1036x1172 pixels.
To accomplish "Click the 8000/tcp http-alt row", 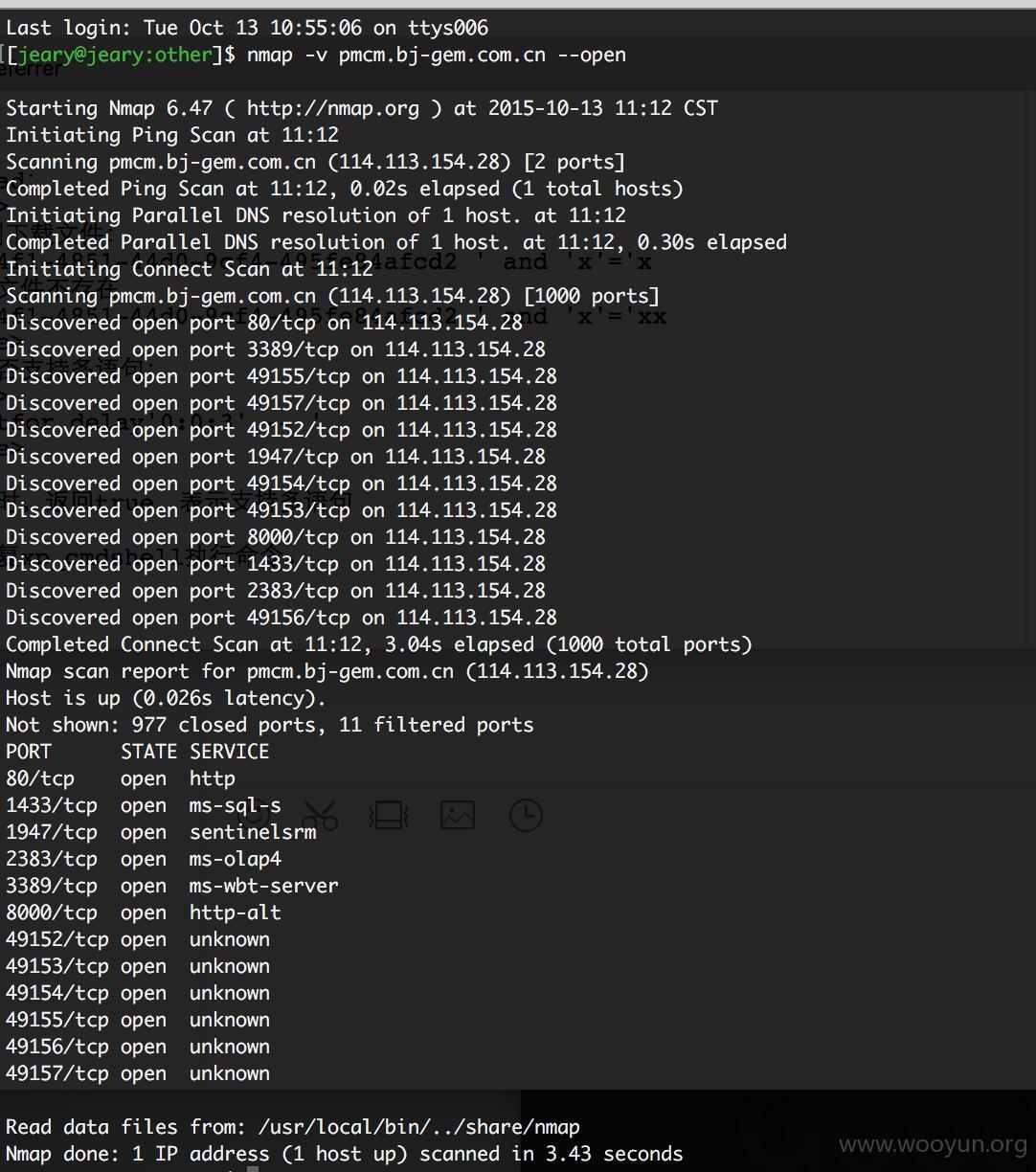I will (x=144, y=913).
